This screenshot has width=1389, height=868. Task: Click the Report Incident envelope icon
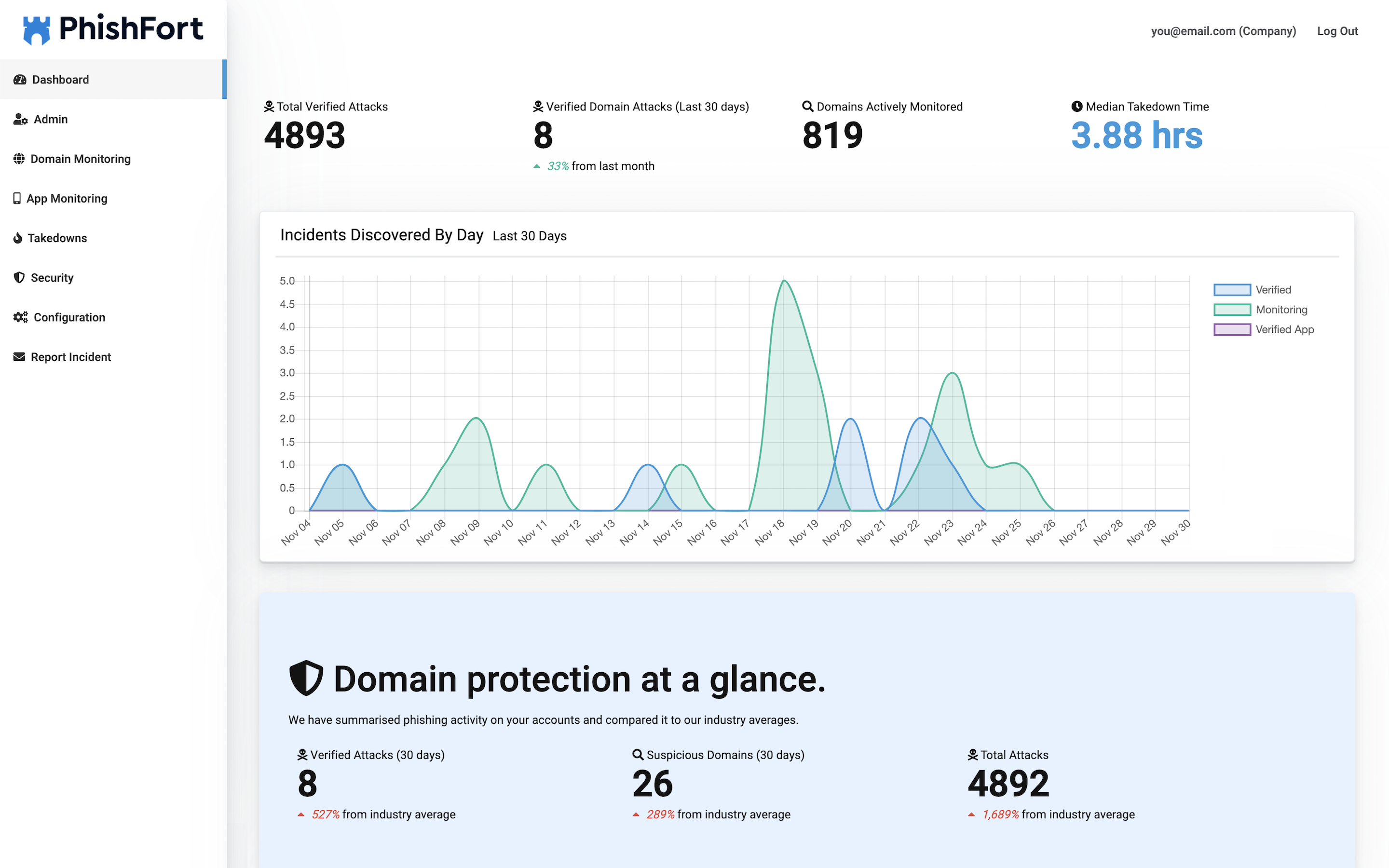[19, 357]
